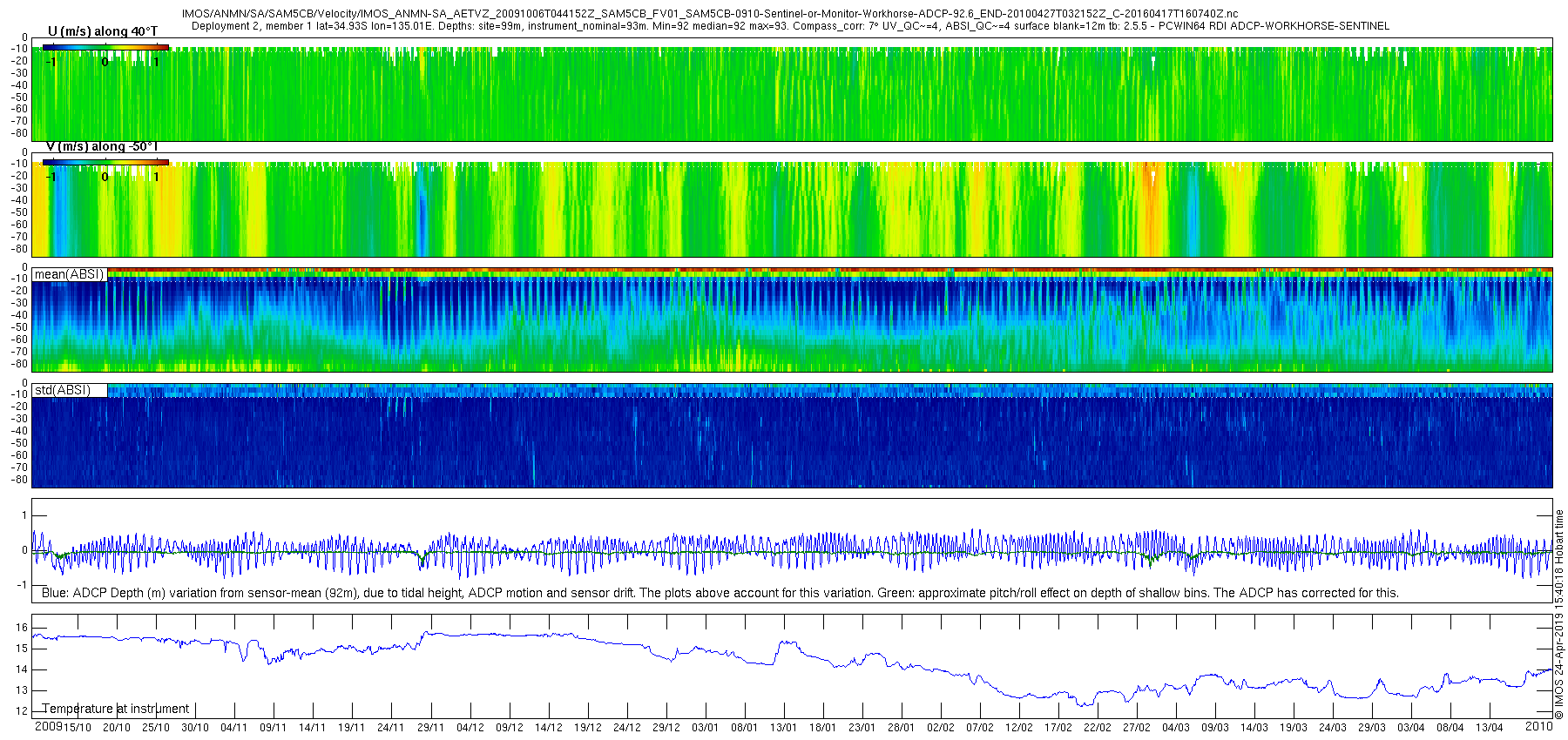This screenshot has width=1568, height=740.
Task: Click the '13/04' date tick
Action: (x=1490, y=727)
